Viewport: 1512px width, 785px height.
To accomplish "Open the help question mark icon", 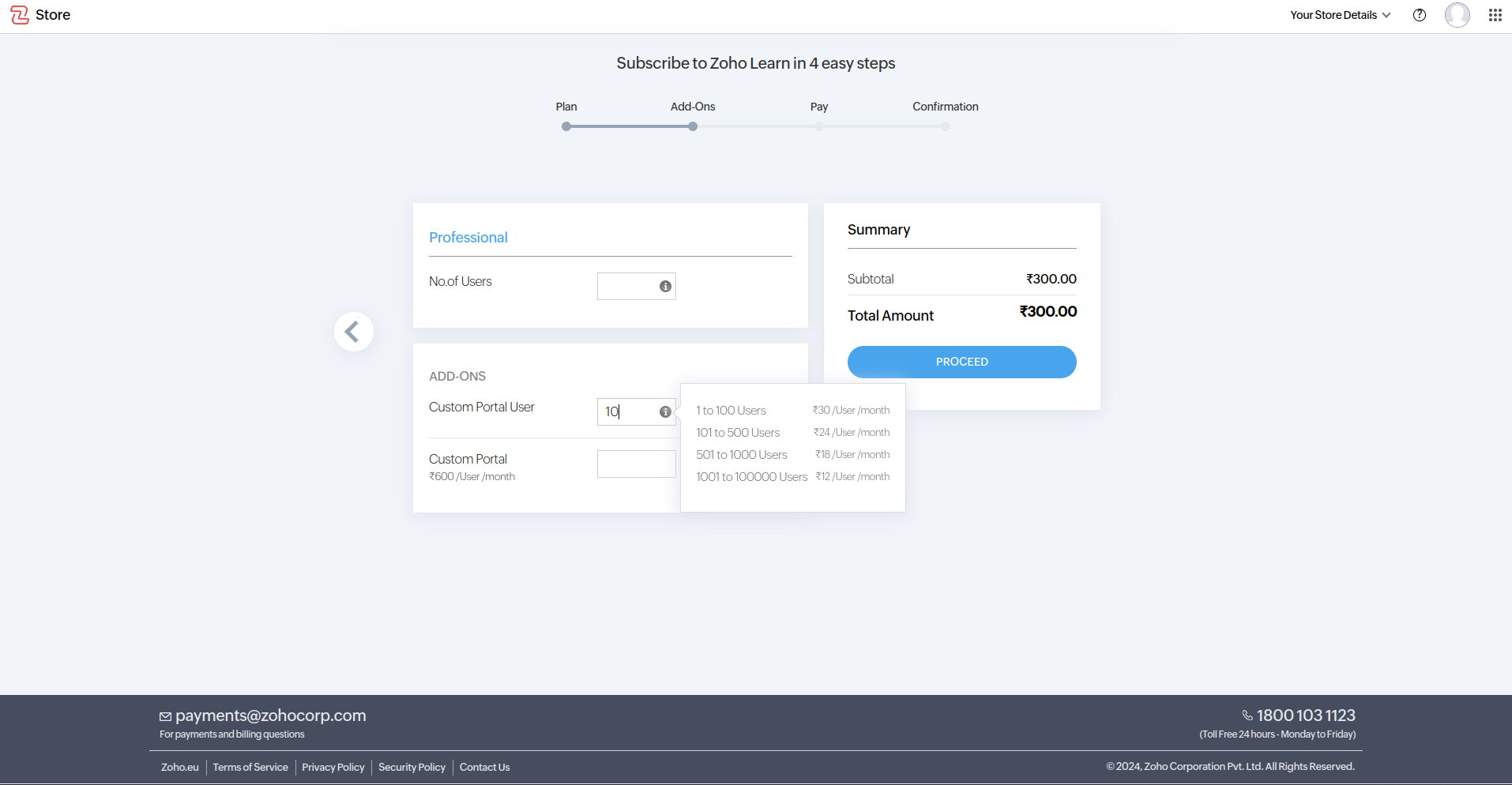I will (x=1420, y=15).
